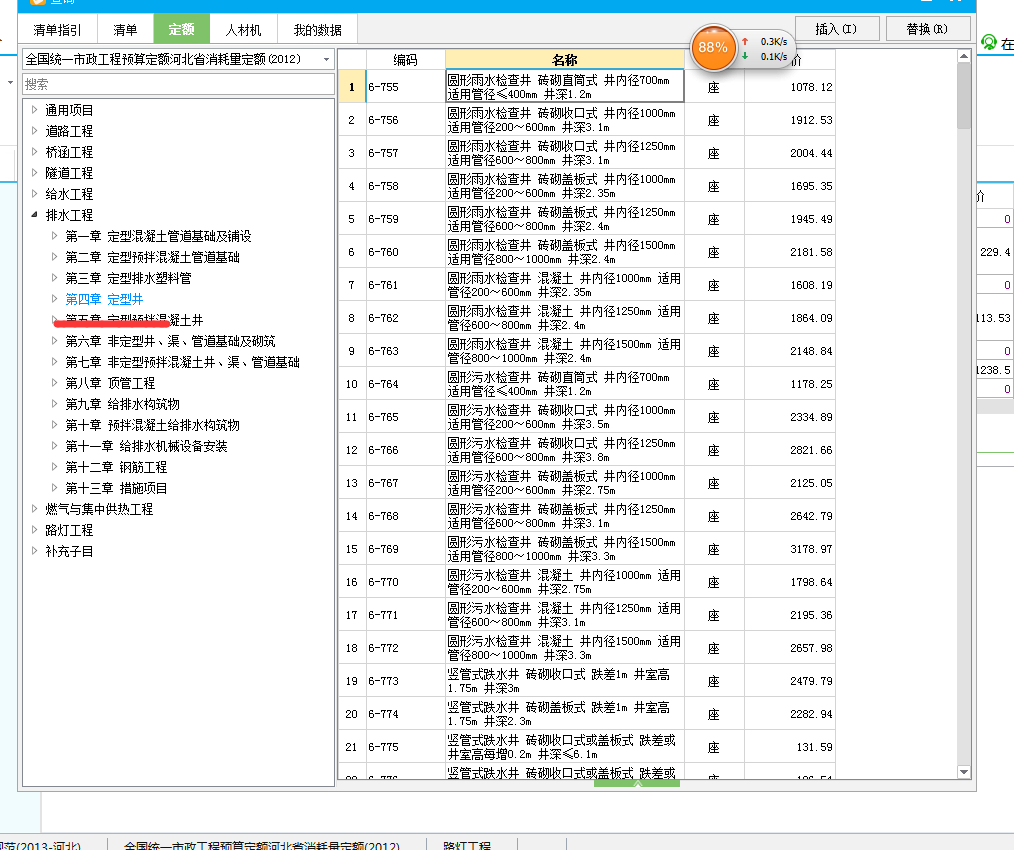Image resolution: width=1014 pixels, height=850 pixels.
Task: Select 第十章 预拌混凝土给排水构筑物
Action: coord(152,425)
